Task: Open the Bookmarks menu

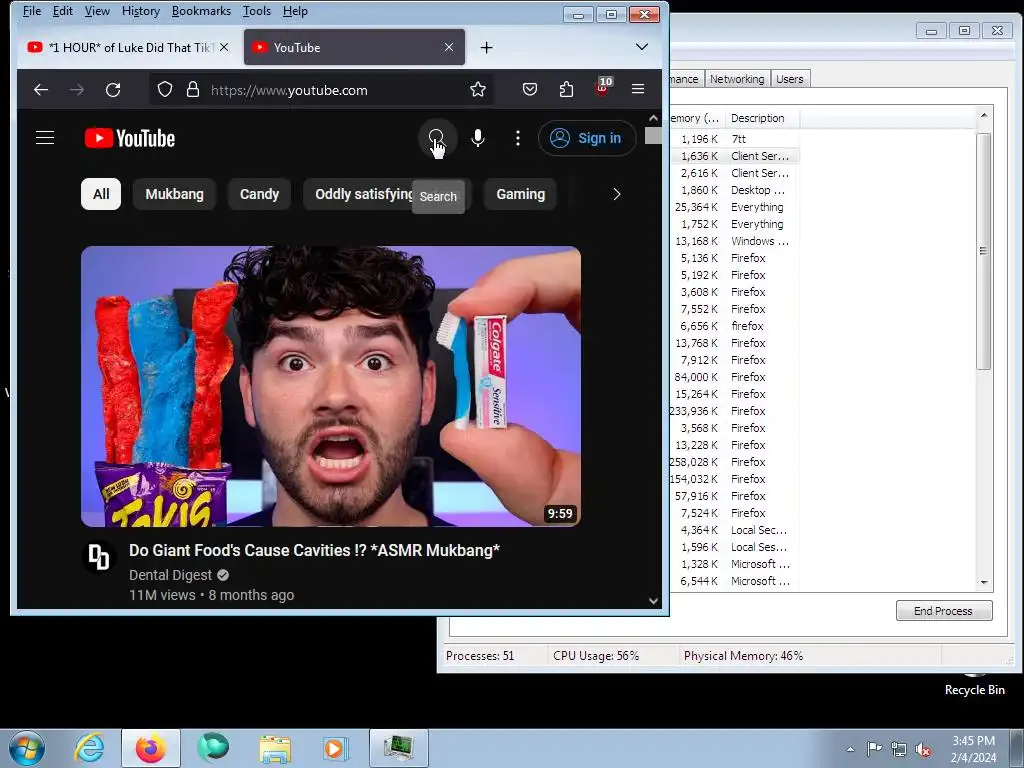Action: tap(201, 11)
